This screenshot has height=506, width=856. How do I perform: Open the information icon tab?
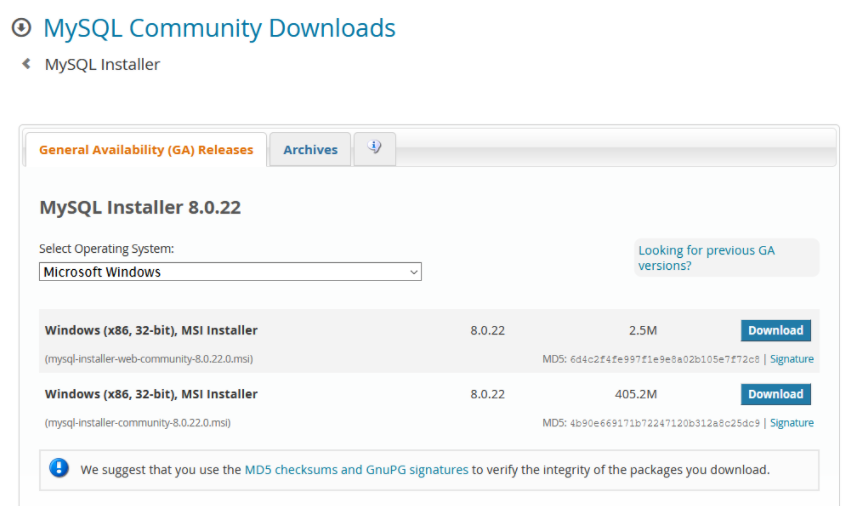tap(374, 148)
